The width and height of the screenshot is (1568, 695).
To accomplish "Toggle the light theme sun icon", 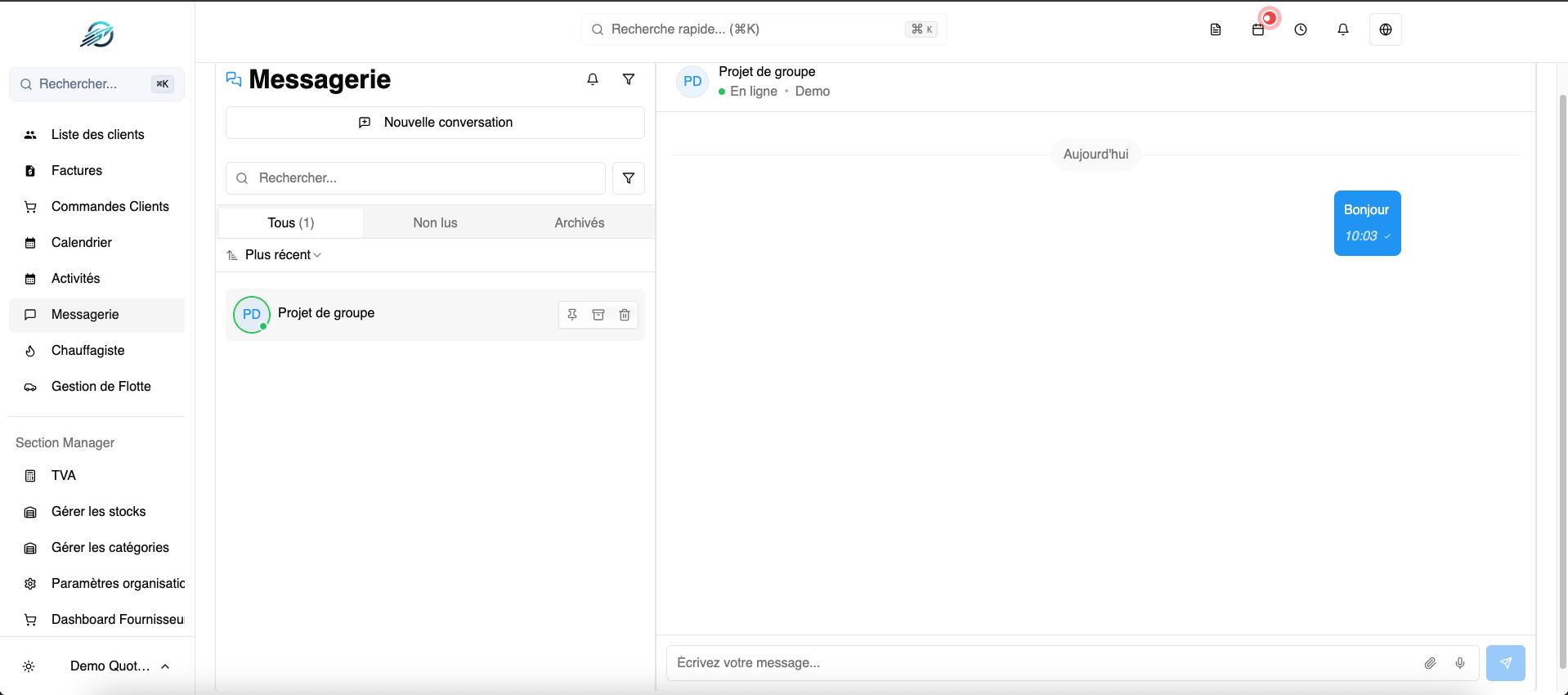I will point(29,666).
